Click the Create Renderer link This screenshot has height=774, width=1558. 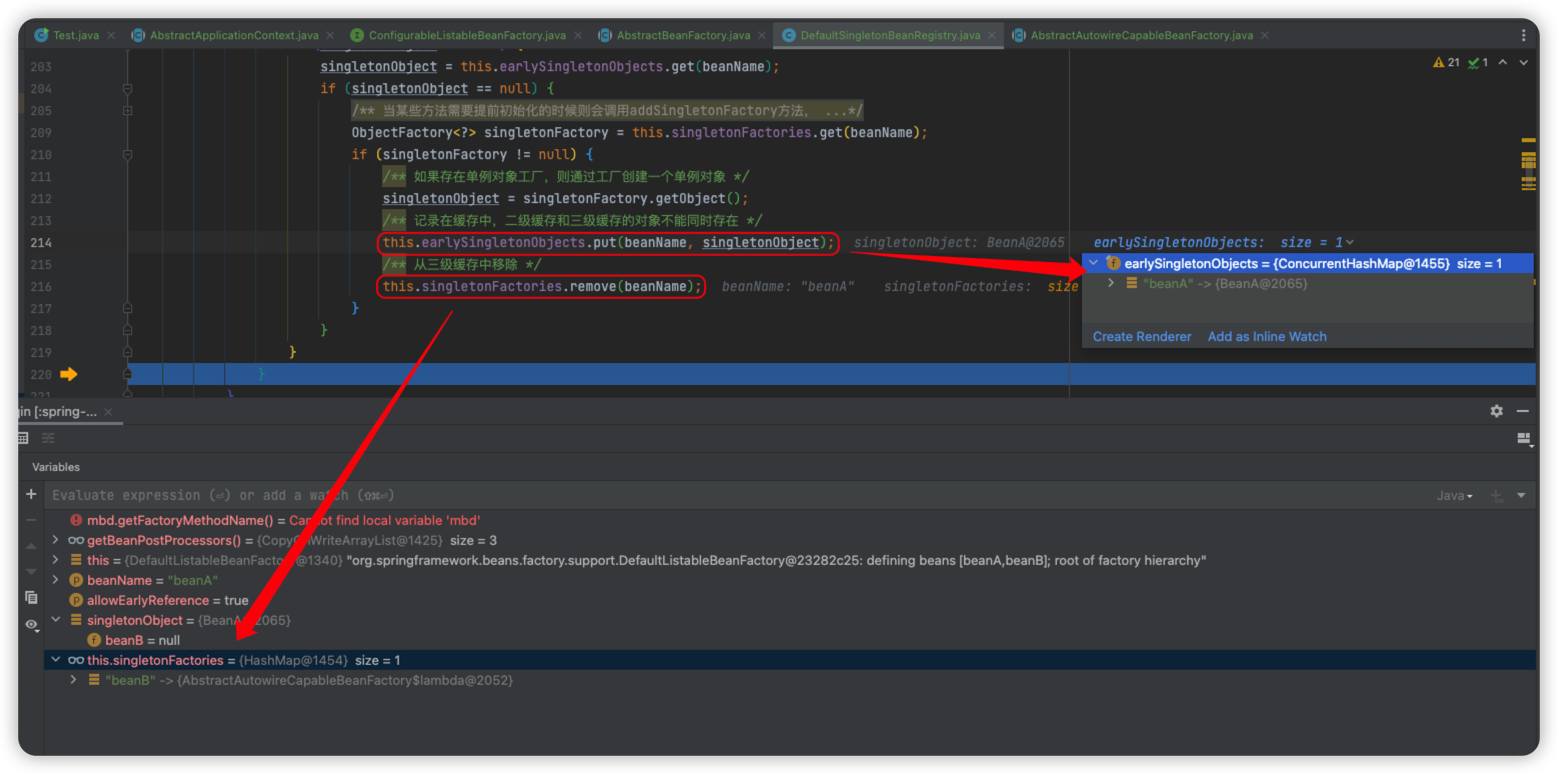pyautogui.click(x=1142, y=336)
